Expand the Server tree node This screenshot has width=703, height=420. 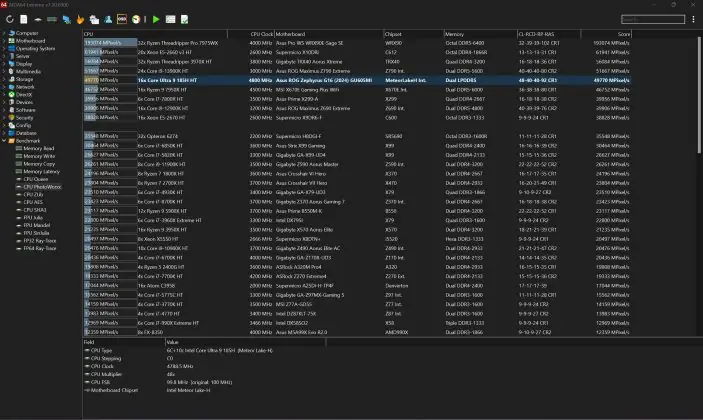click(4, 56)
